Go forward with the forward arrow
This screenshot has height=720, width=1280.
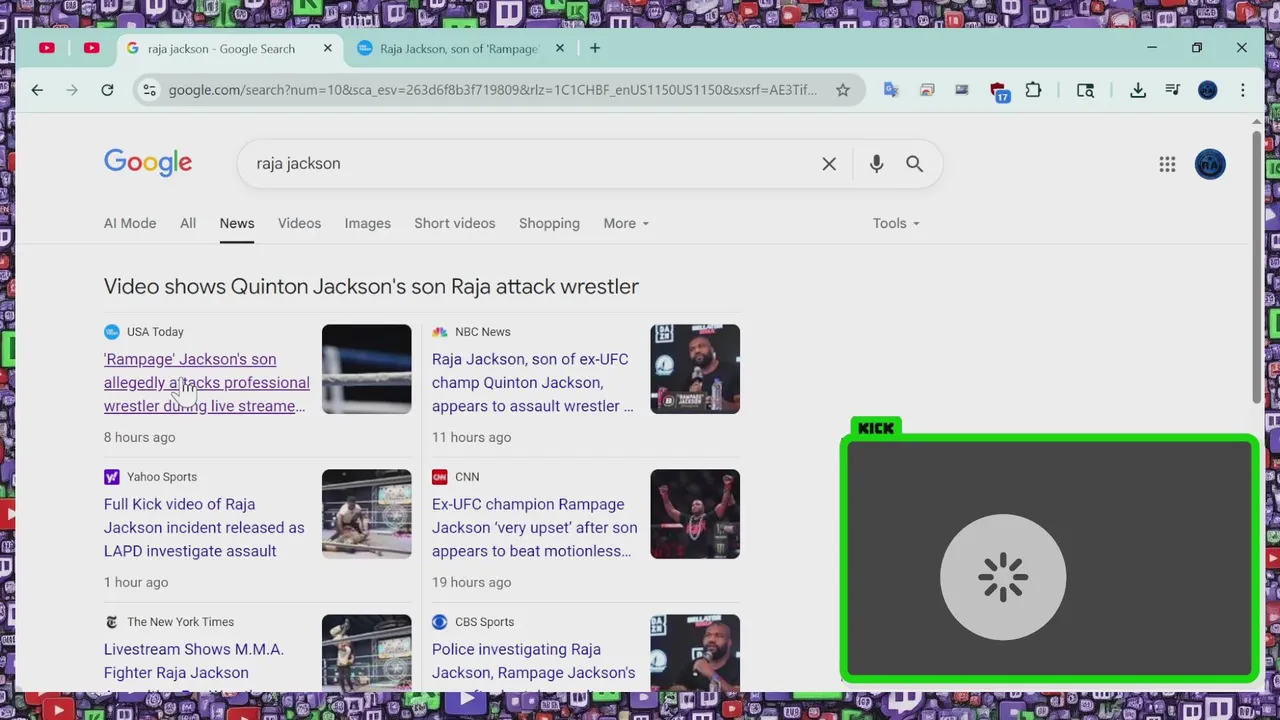click(72, 90)
